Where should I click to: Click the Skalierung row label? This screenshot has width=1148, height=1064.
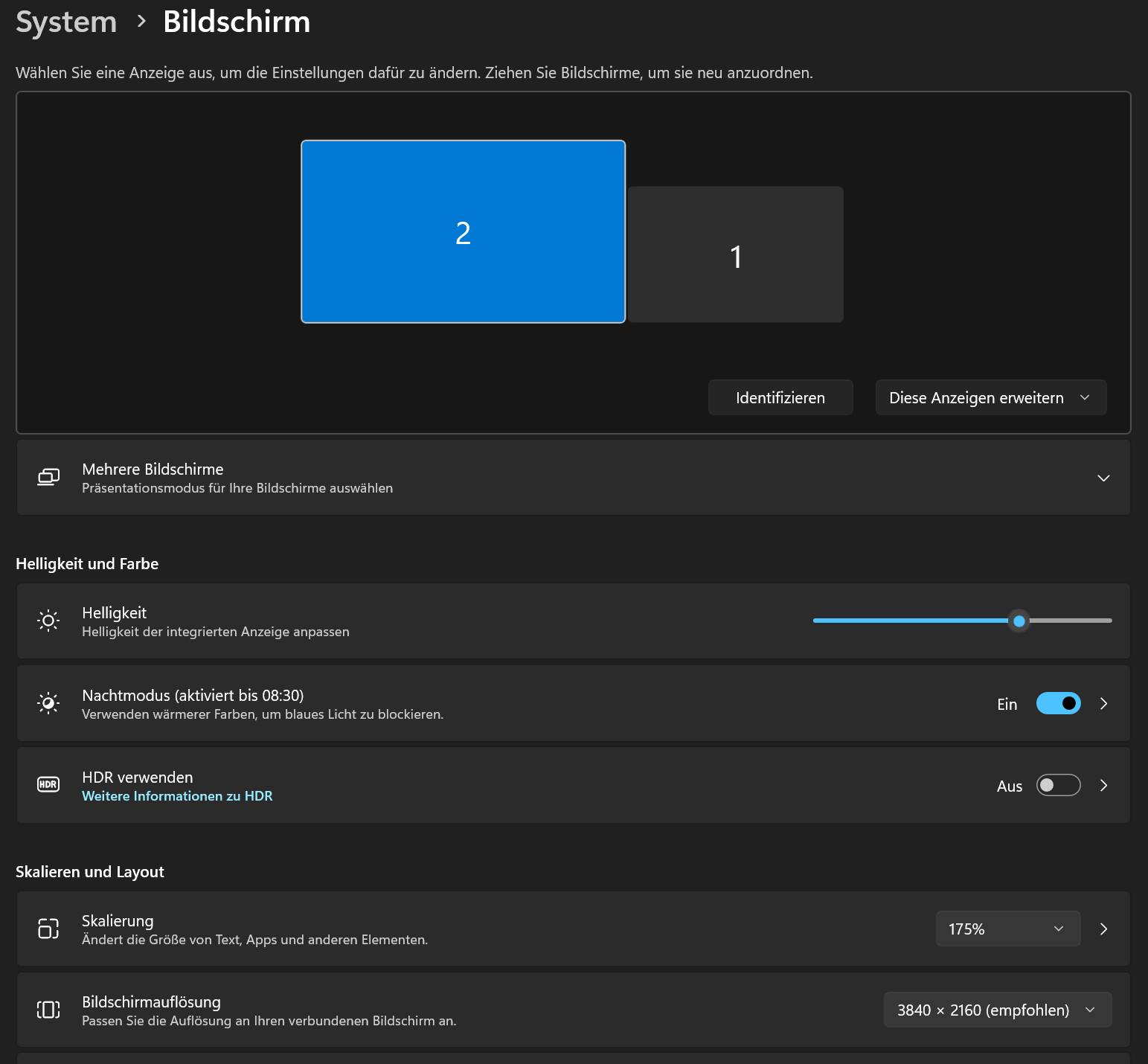[x=118, y=921]
